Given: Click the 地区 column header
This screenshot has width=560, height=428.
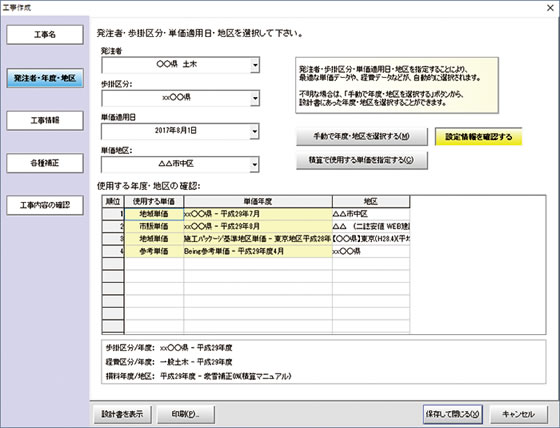Looking at the screenshot, I should point(371,201).
